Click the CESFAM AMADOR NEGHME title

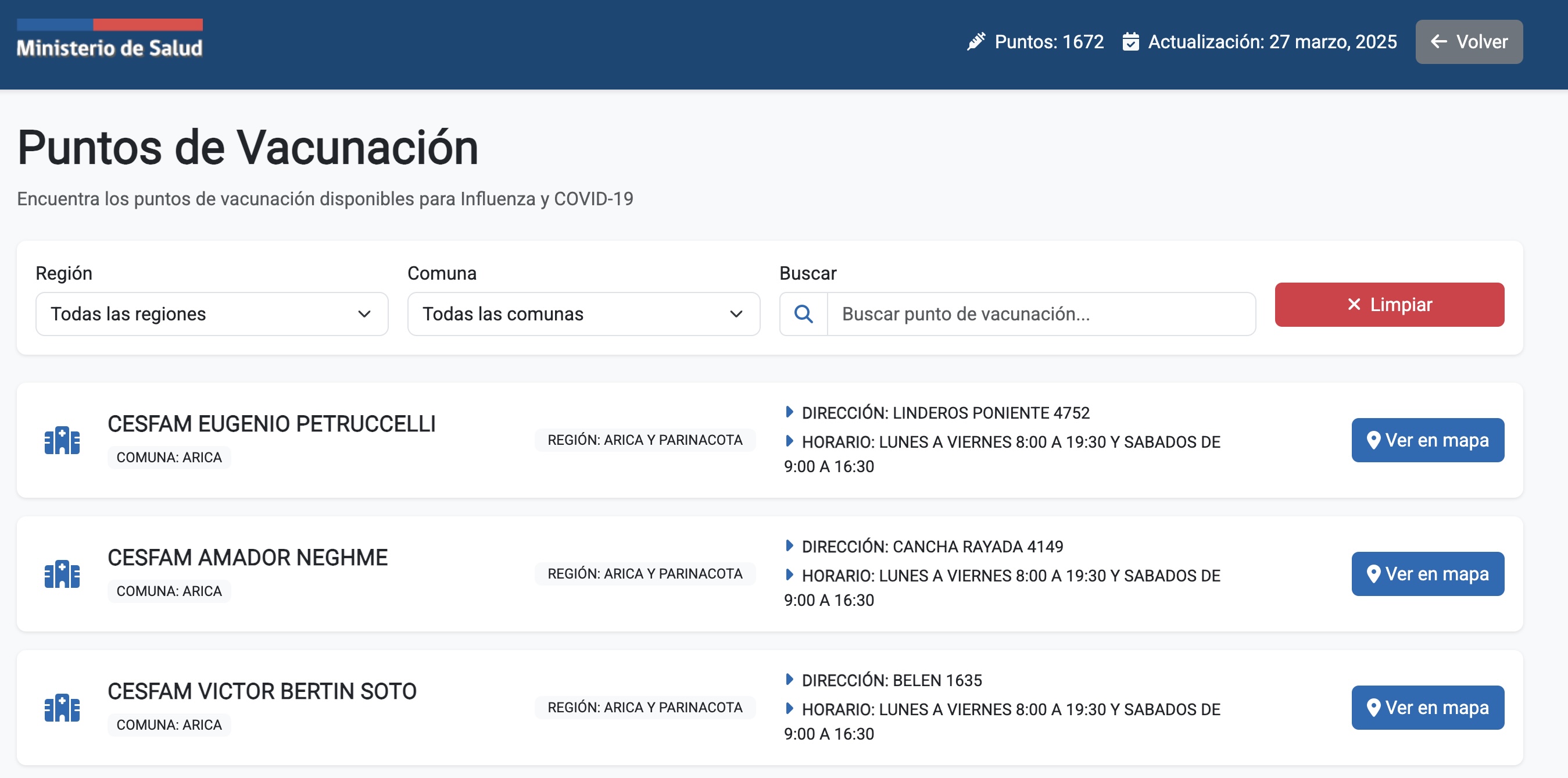(248, 558)
